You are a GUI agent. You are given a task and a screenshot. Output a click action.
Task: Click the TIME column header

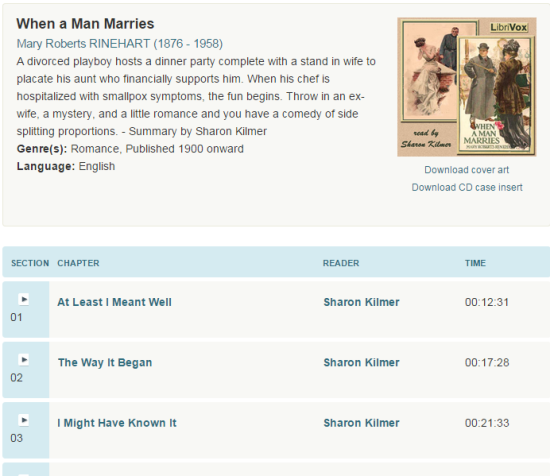tap(475, 263)
